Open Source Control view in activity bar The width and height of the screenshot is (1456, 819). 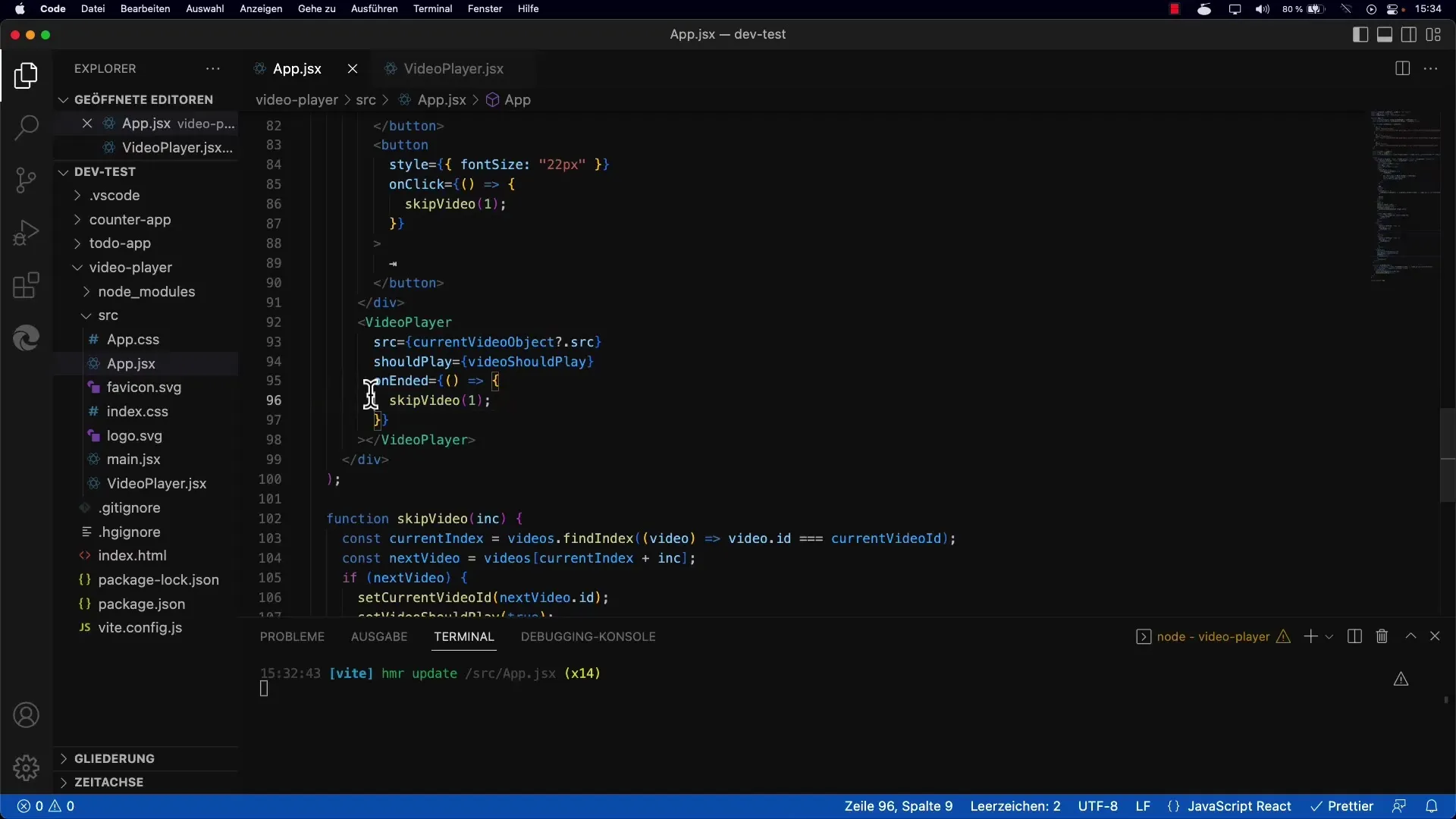26,180
